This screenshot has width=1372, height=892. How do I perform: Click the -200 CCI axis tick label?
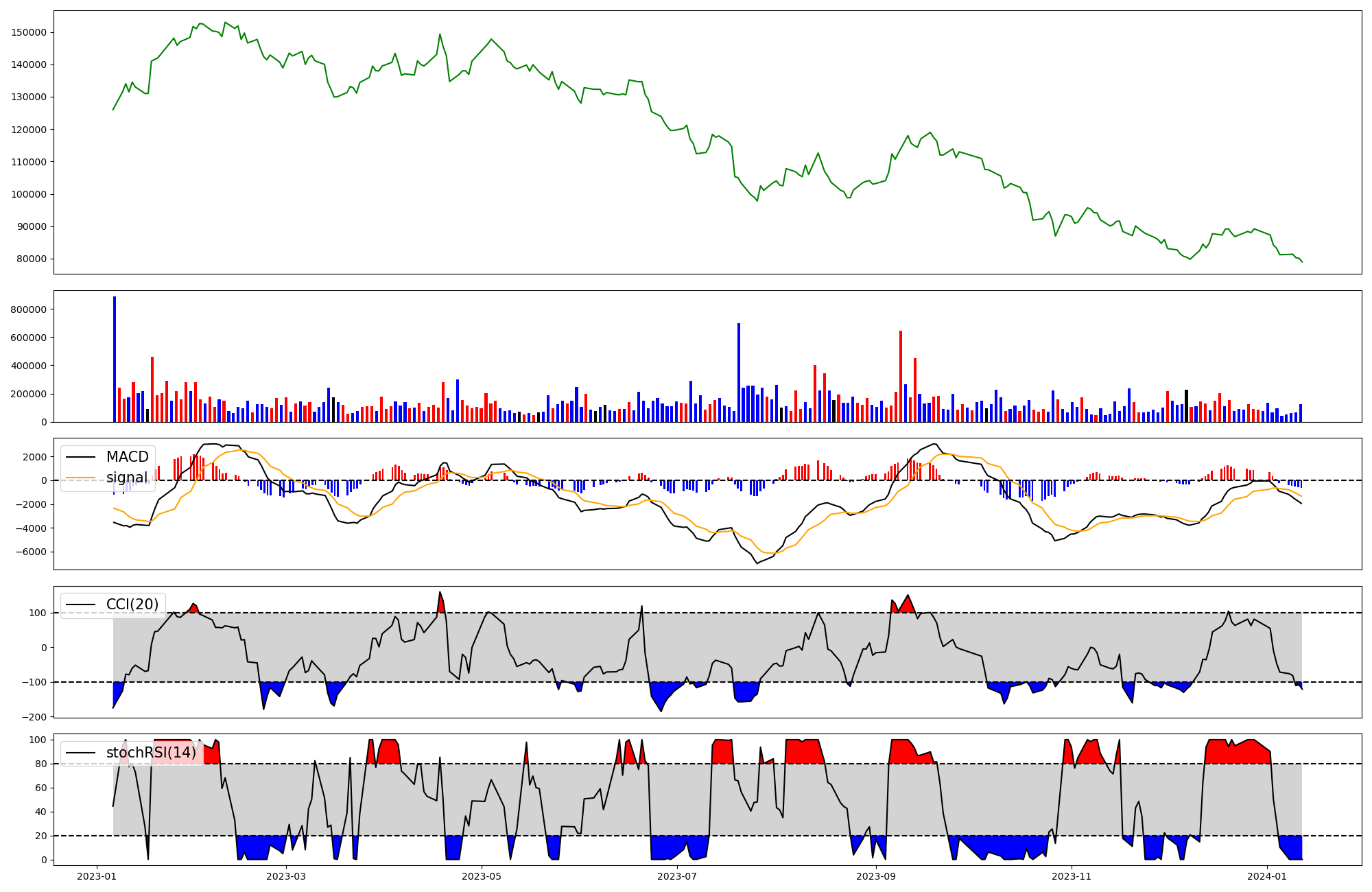[34, 717]
